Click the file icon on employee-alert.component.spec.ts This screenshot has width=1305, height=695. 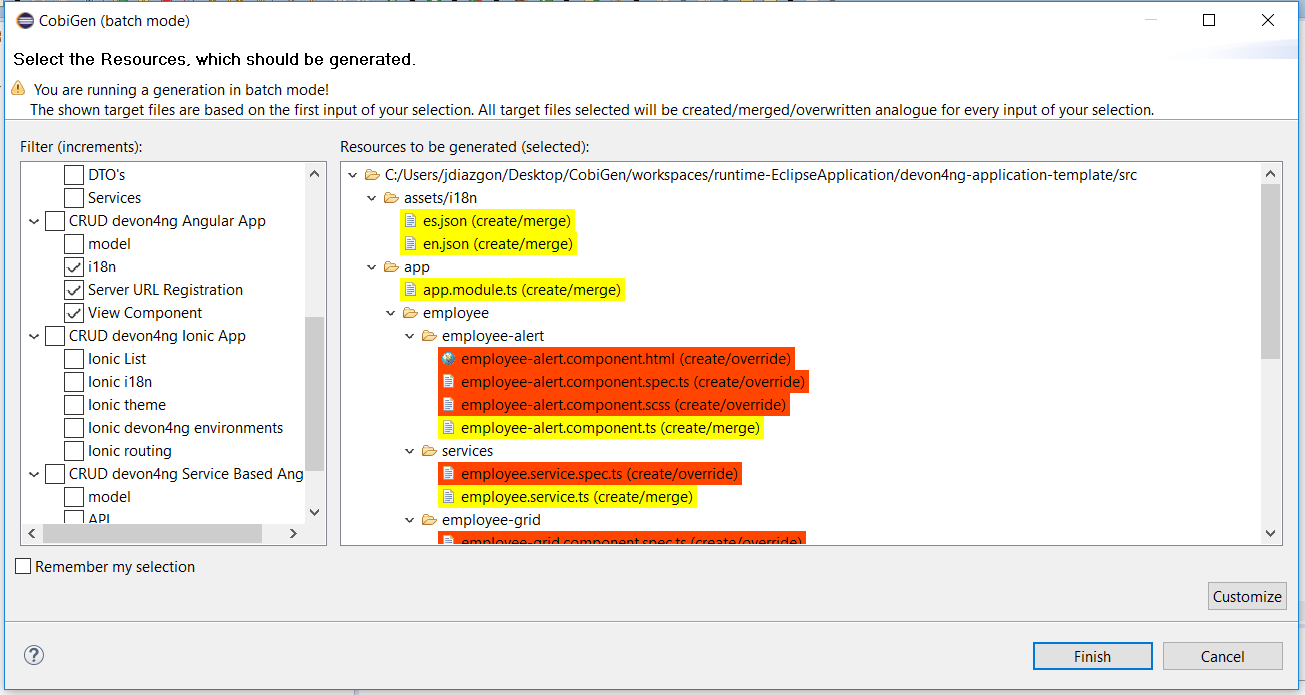446,381
